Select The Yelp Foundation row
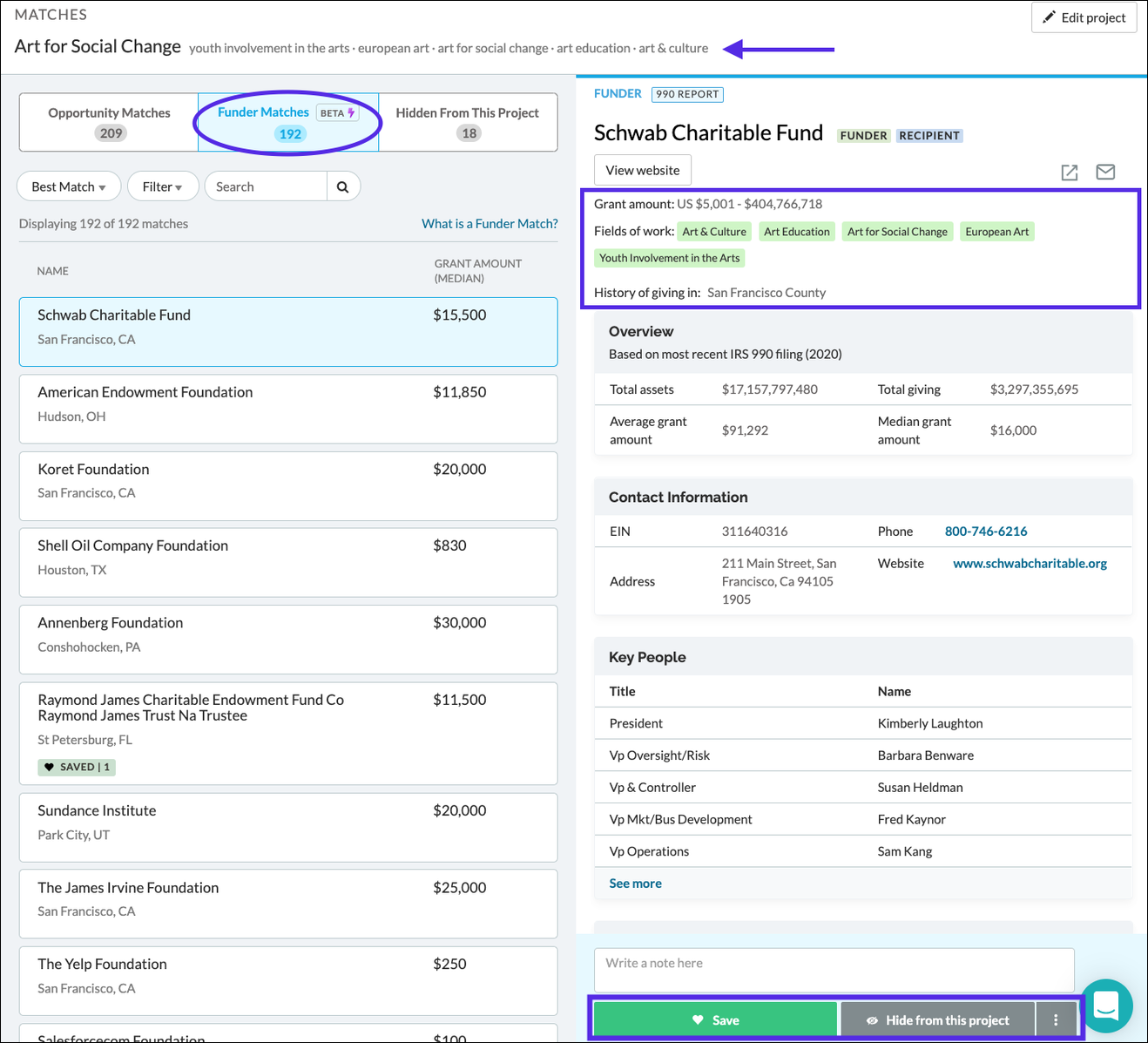This screenshot has height=1043, width=1148. tap(288, 981)
